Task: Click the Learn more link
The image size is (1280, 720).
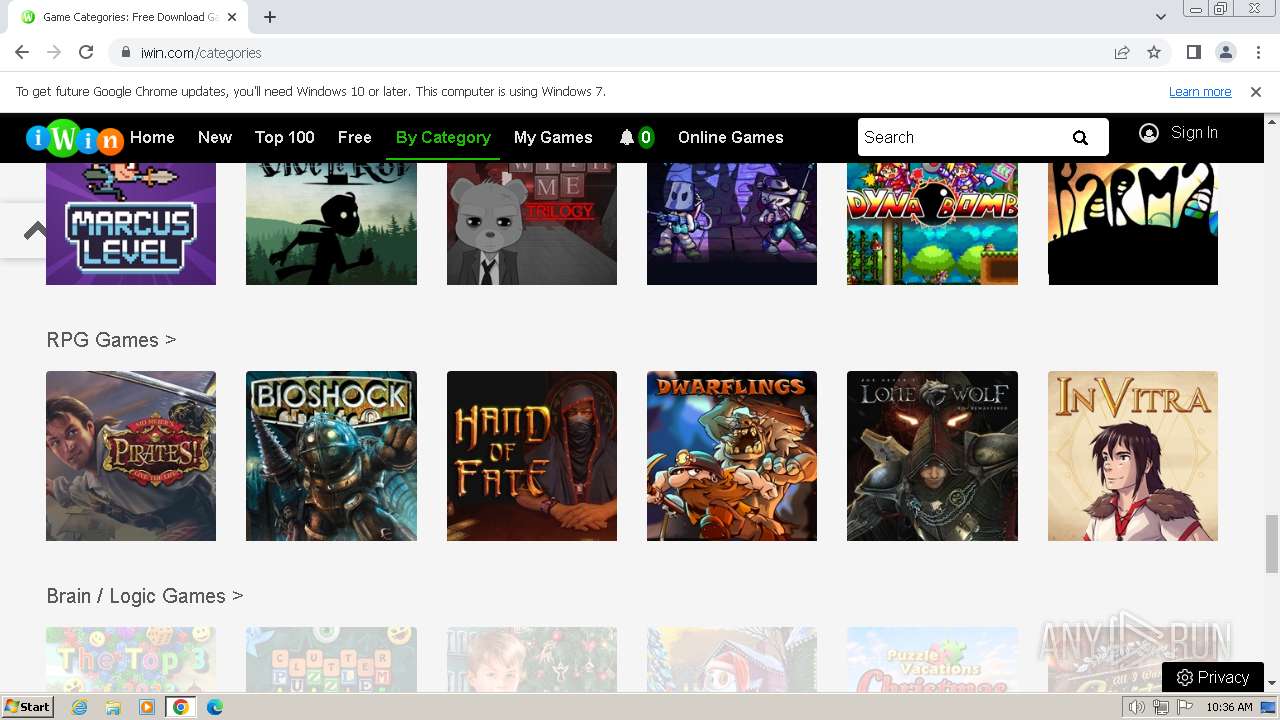Action: pyautogui.click(x=1200, y=92)
